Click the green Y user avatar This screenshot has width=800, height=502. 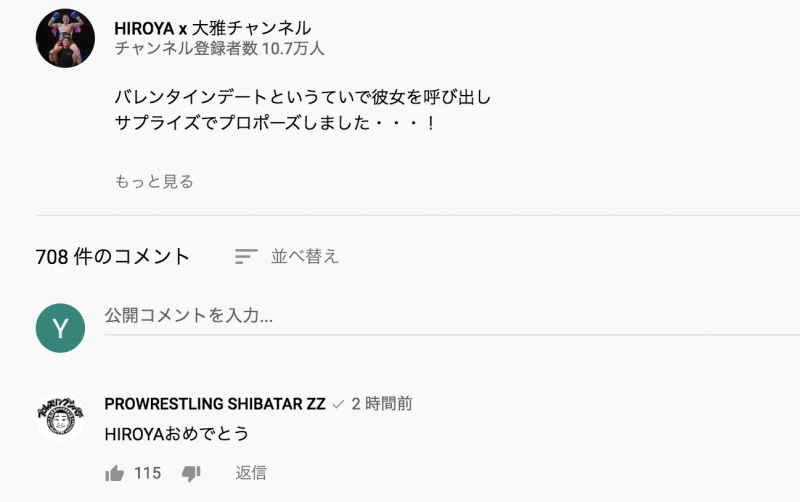point(60,328)
